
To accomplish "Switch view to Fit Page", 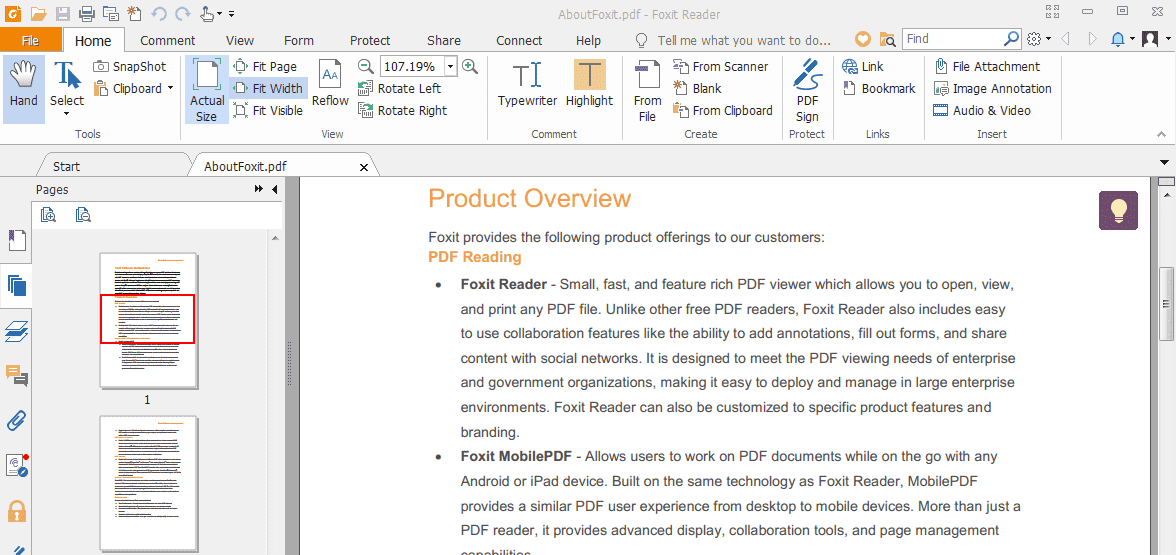I will [266, 67].
